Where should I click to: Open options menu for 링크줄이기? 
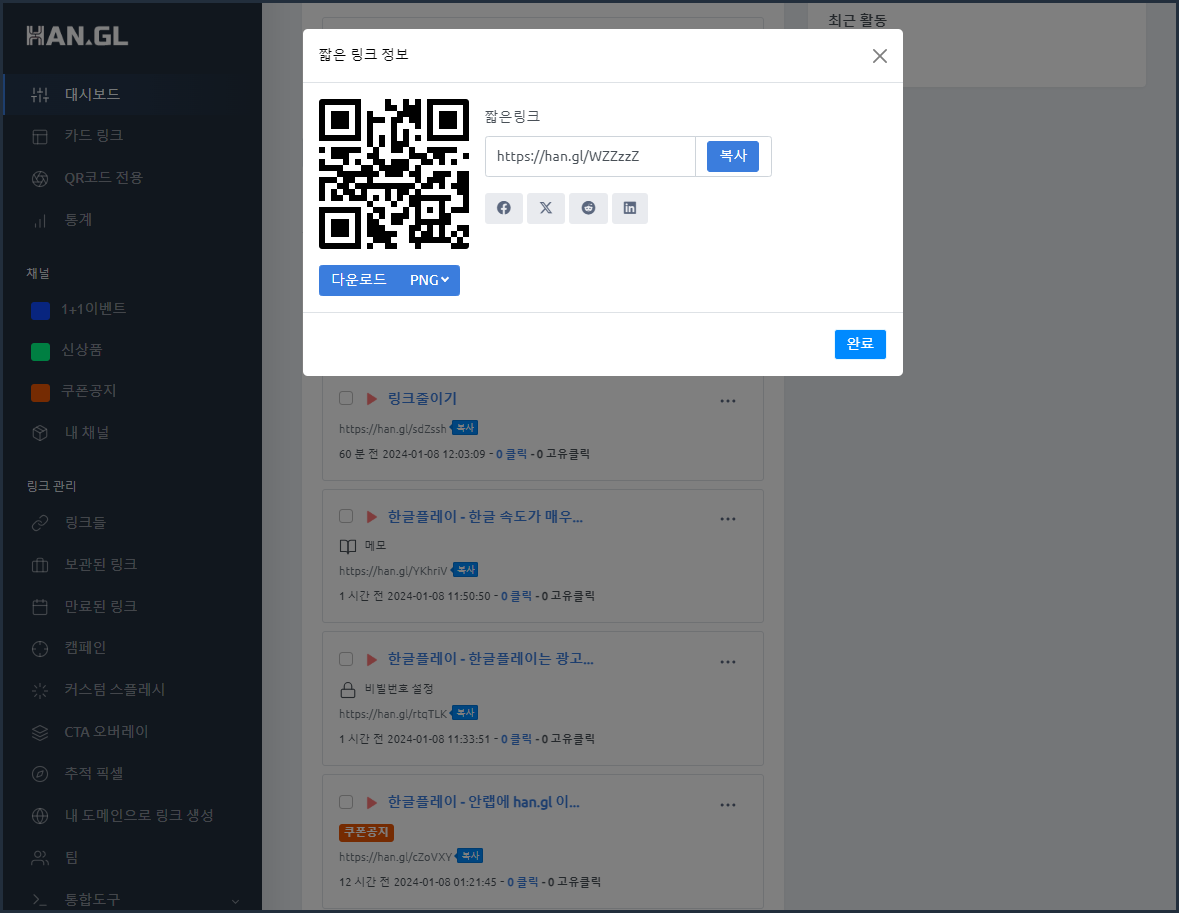pos(728,401)
